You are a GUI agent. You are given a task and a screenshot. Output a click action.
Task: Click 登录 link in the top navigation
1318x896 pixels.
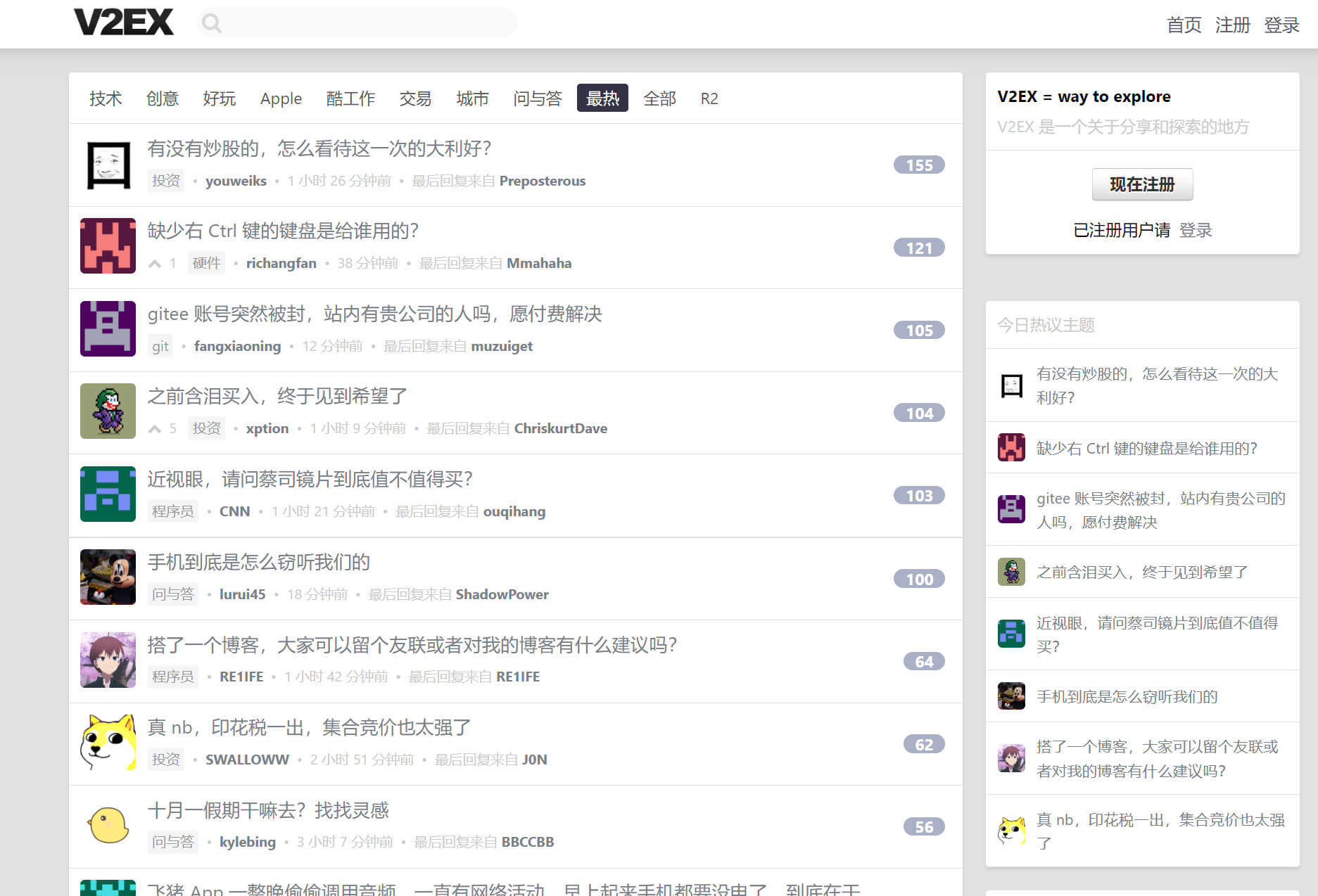(x=1281, y=25)
